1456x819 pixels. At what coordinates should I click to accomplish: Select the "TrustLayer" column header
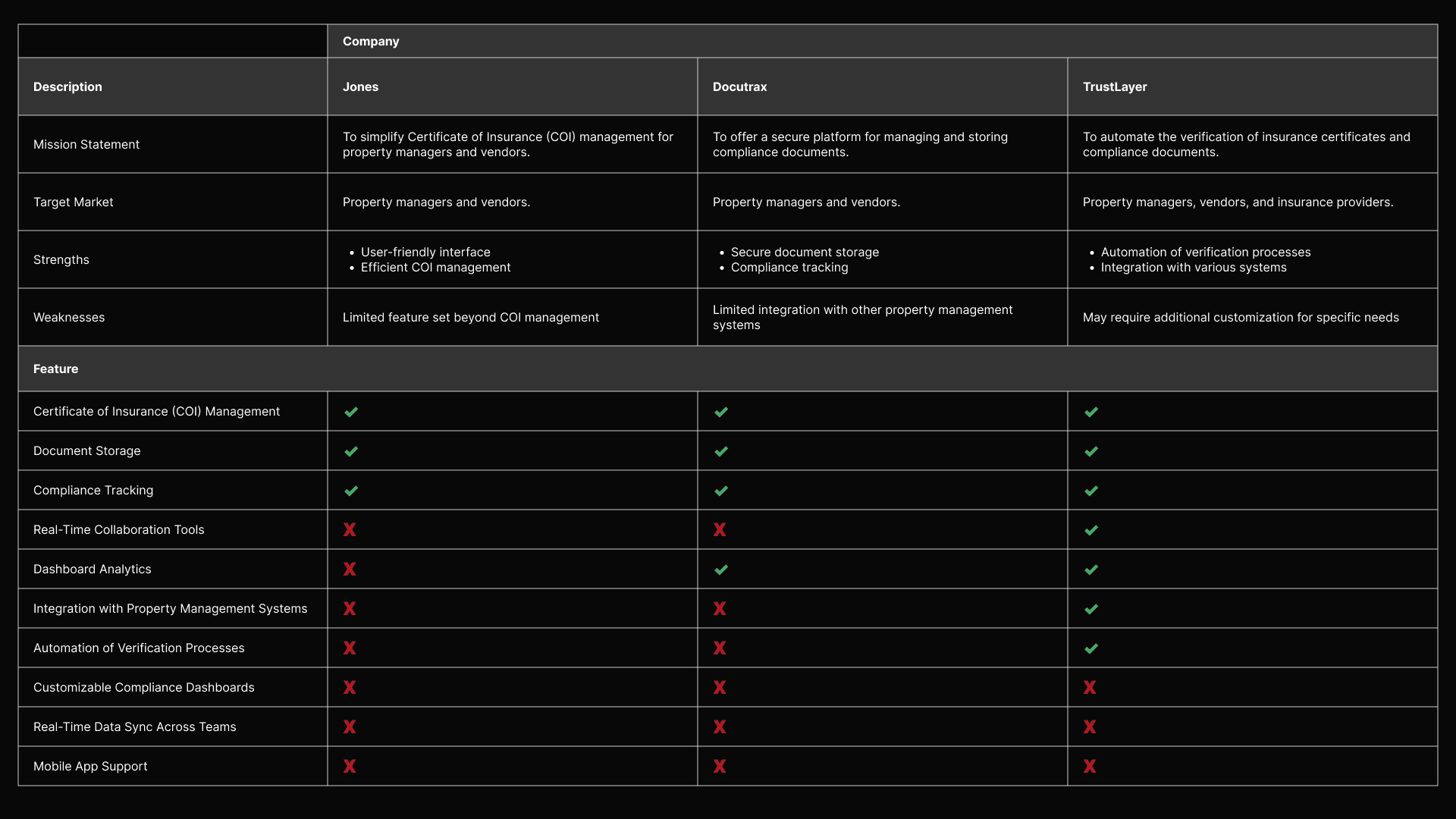click(1253, 86)
